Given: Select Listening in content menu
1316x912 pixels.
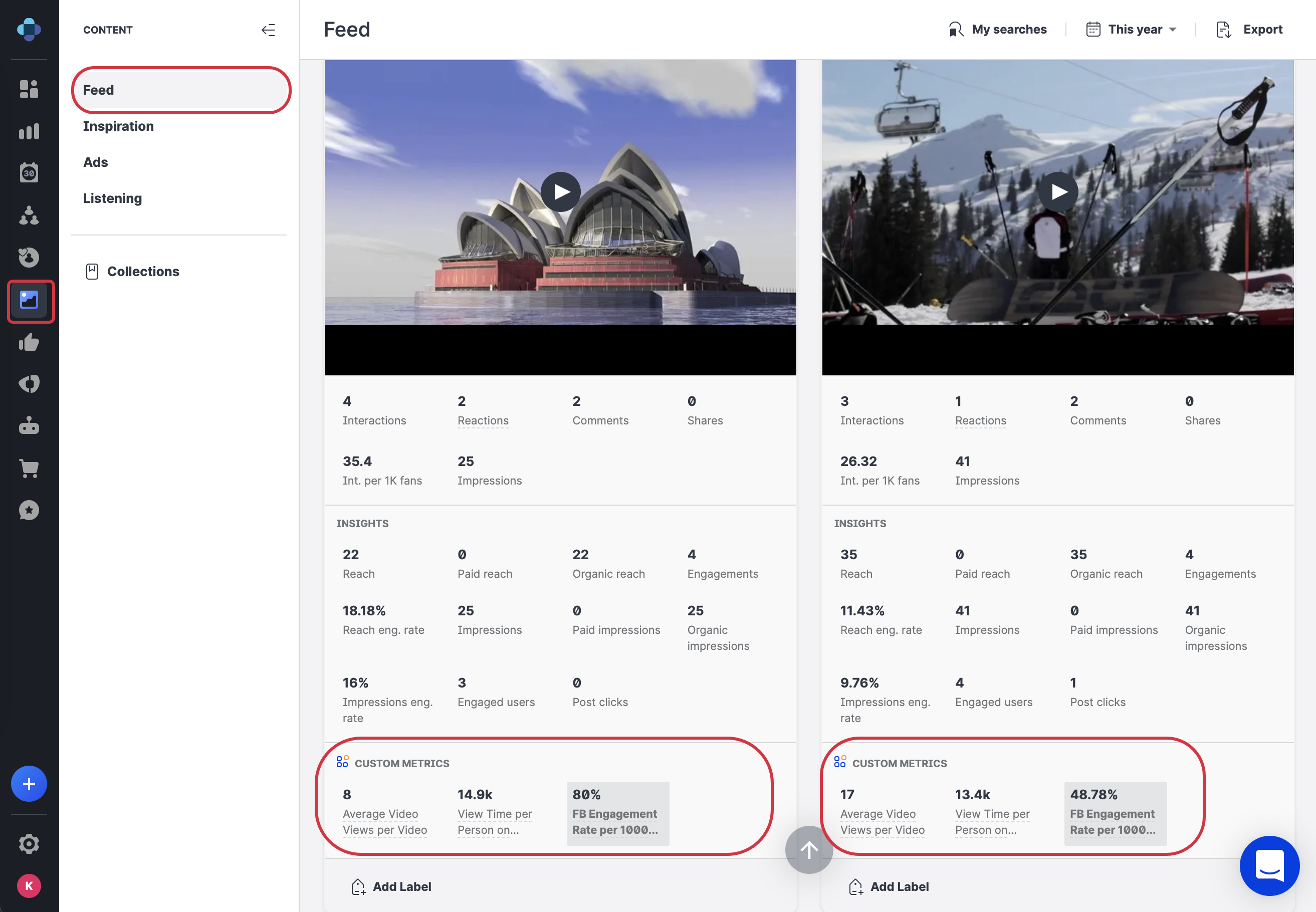Looking at the screenshot, I should click(113, 198).
